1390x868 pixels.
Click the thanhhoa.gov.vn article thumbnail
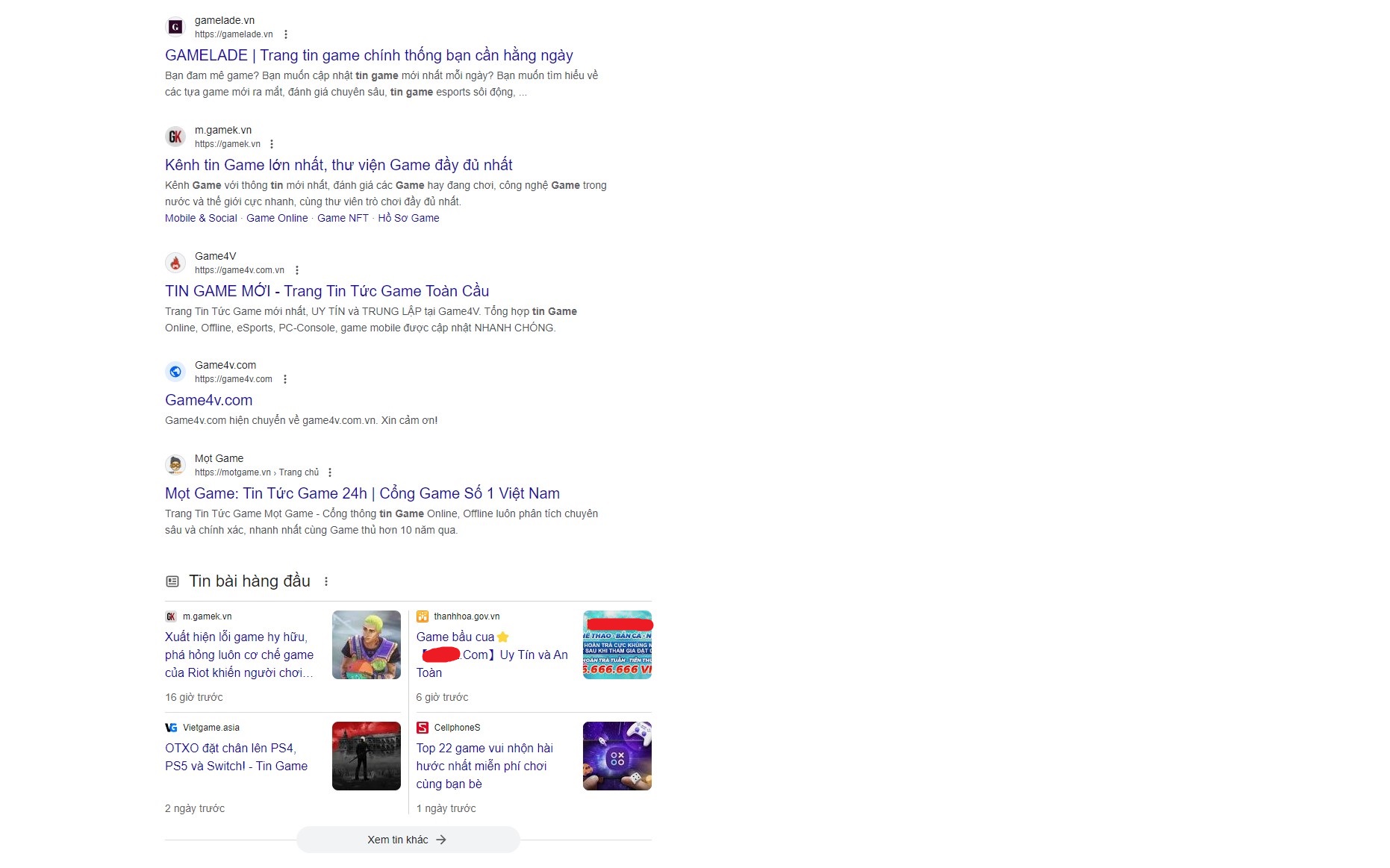[617, 645]
